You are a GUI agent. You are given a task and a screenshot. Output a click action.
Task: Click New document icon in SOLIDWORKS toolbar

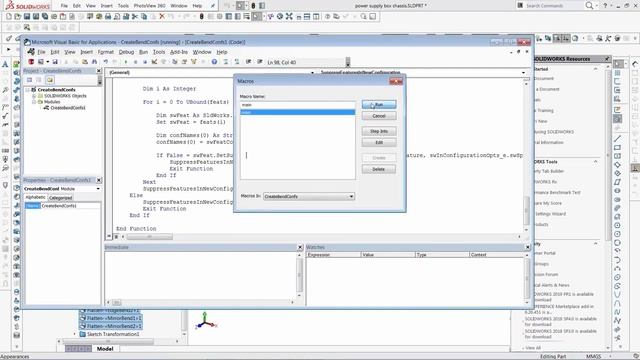(x=9, y=17)
